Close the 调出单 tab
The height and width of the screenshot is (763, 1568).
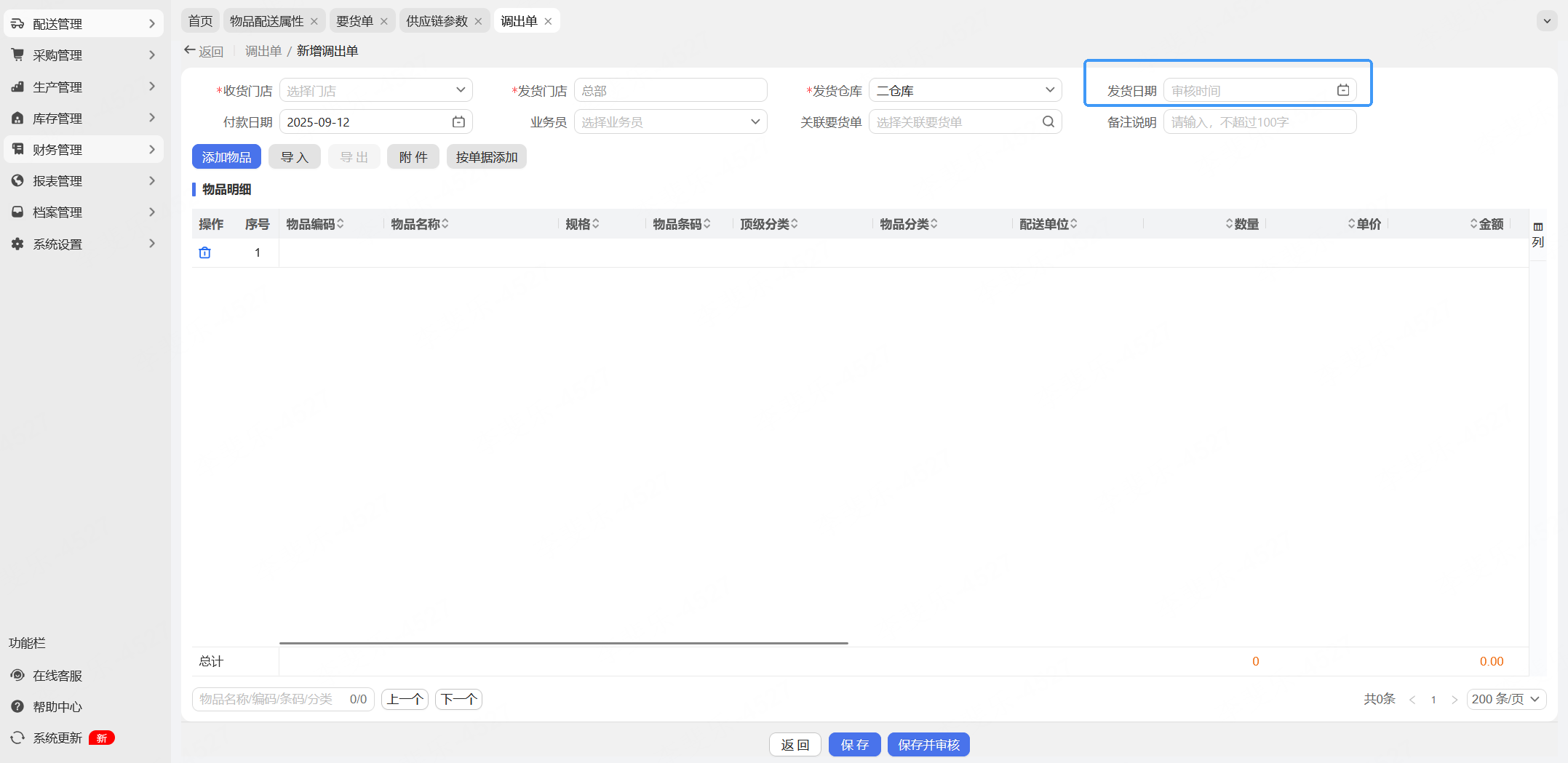click(548, 21)
